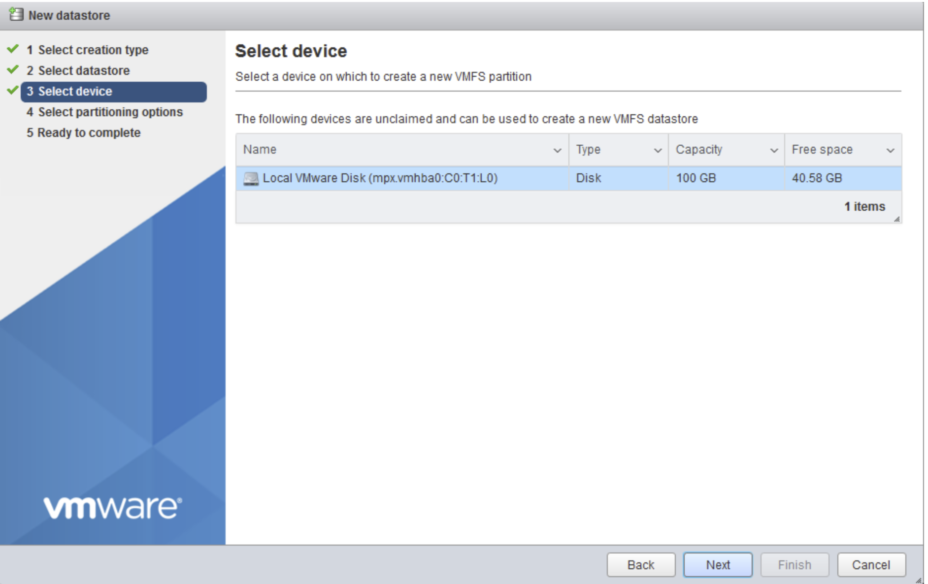Advance with the Next button
928x584 pixels.
717,564
